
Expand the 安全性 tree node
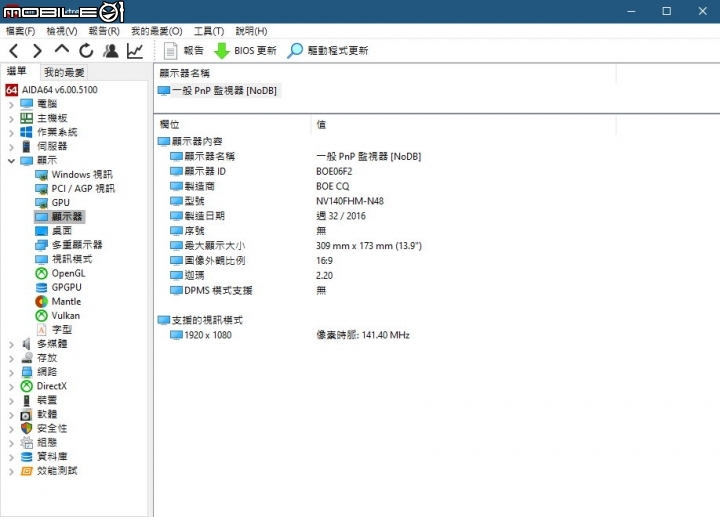click(11, 429)
